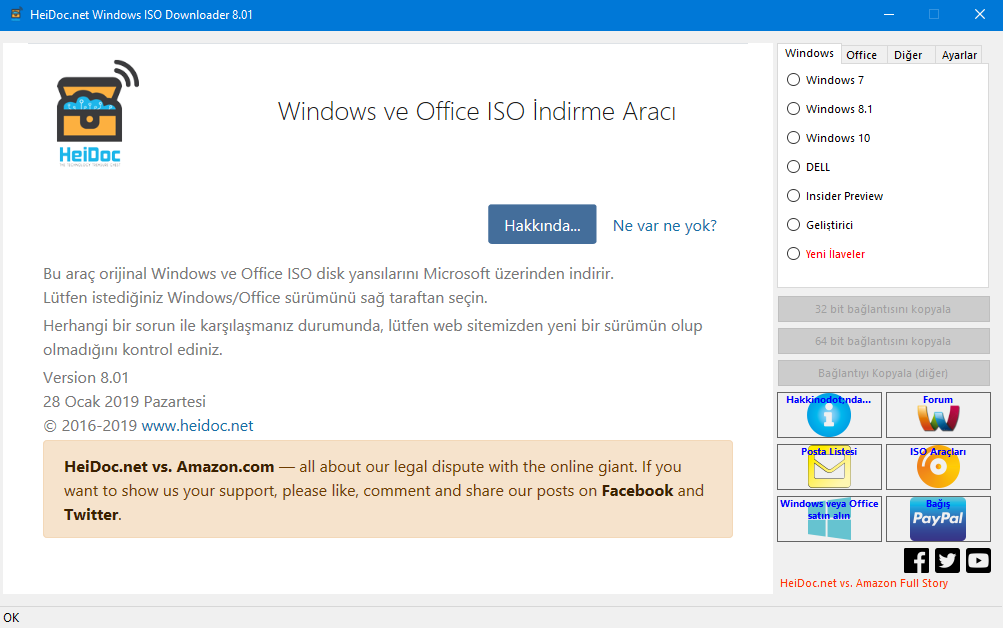Open the Posta Listesi envelope button
This screenshot has height=628, width=1003.
(829, 467)
